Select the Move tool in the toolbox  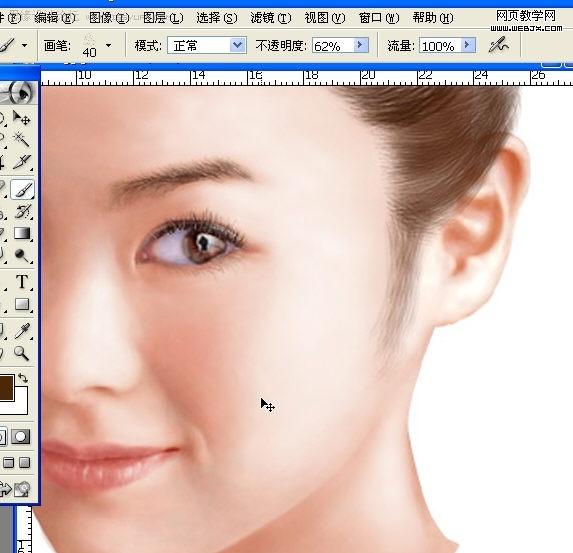click(21, 118)
